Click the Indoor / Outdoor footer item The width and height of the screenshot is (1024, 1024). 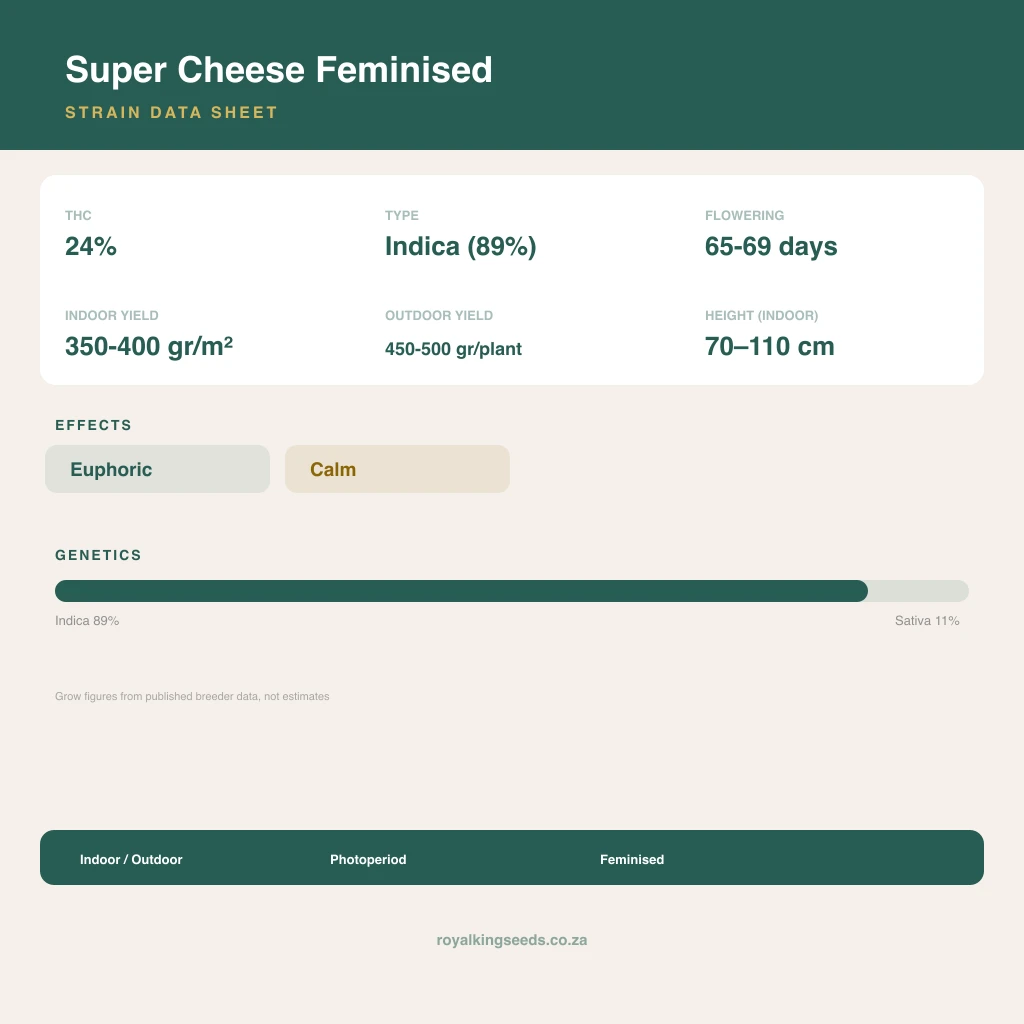tap(131, 859)
